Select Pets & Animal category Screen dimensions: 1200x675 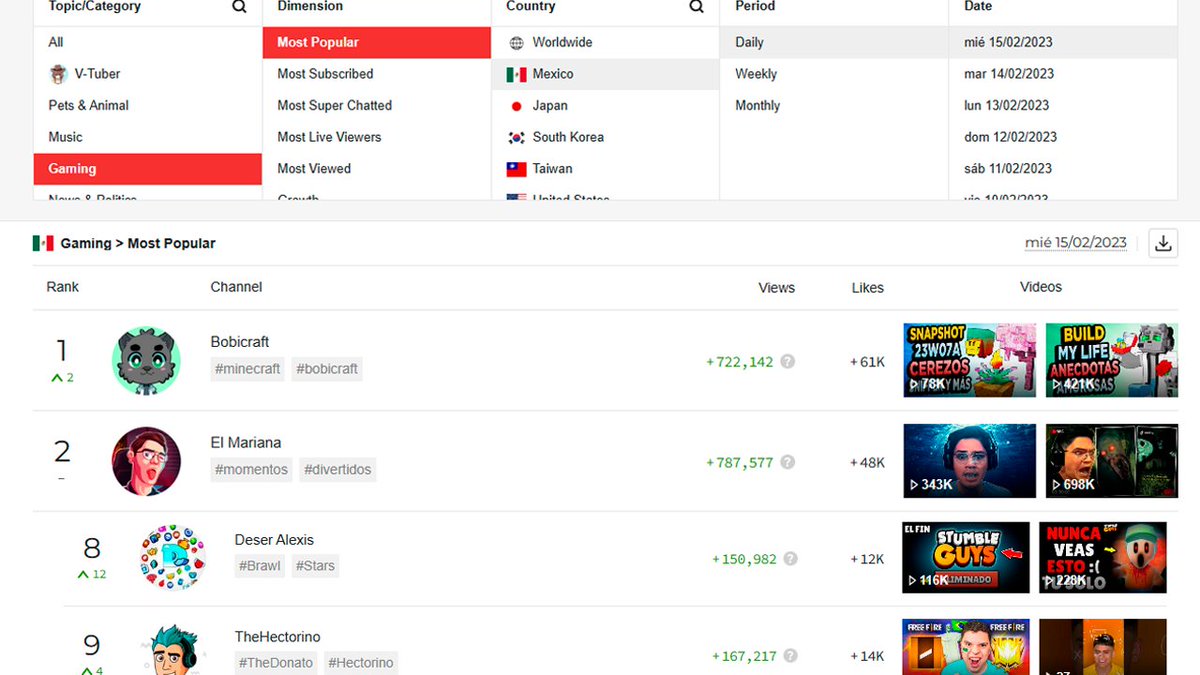tap(148, 105)
